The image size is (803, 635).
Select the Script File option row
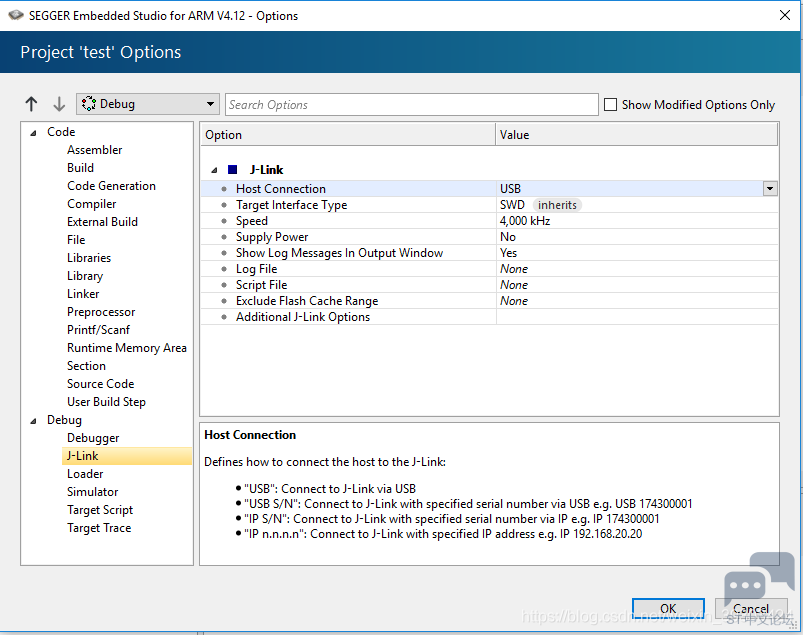(x=489, y=285)
